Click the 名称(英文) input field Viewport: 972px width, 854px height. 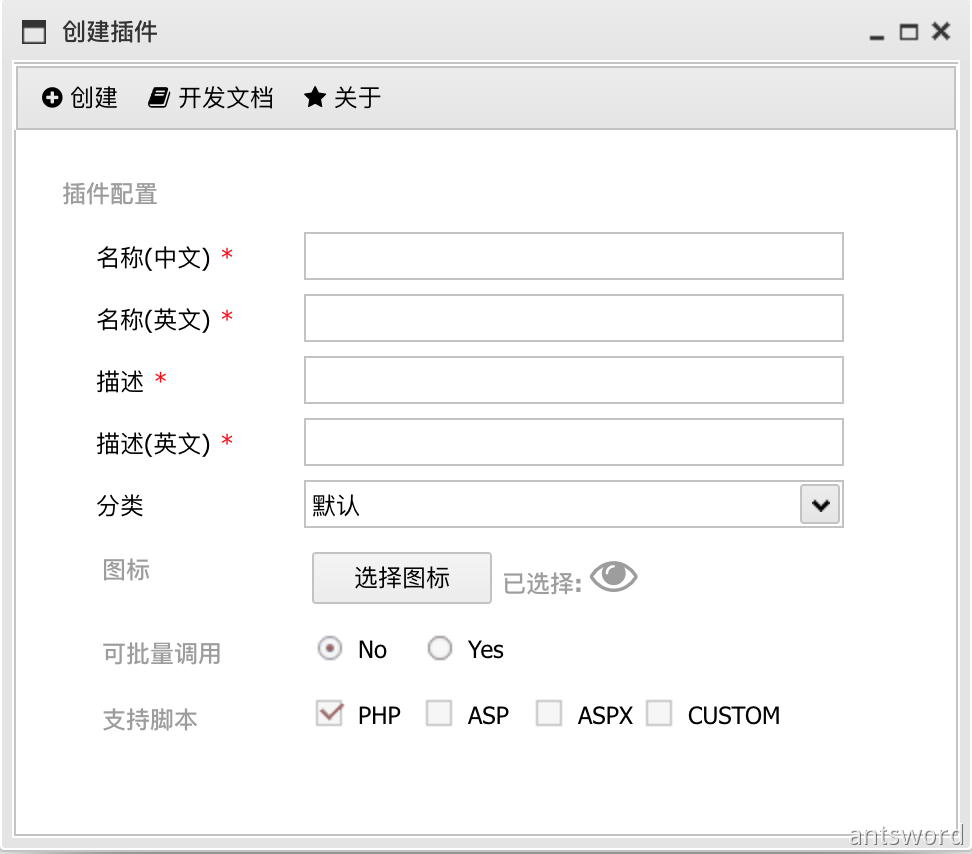point(573,318)
